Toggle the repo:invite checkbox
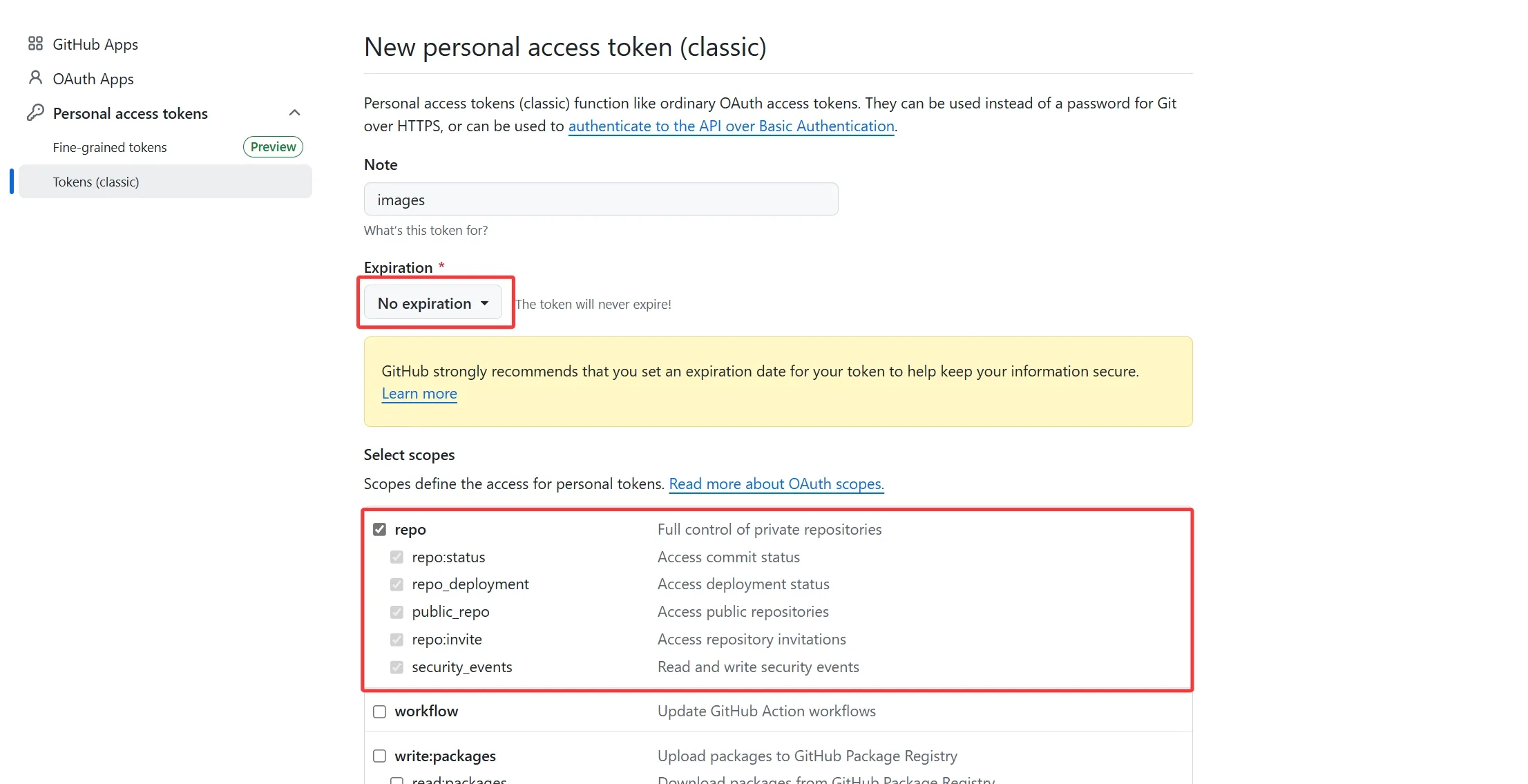The height and width of the screenshot is (784, 1528). click(397, 640)
